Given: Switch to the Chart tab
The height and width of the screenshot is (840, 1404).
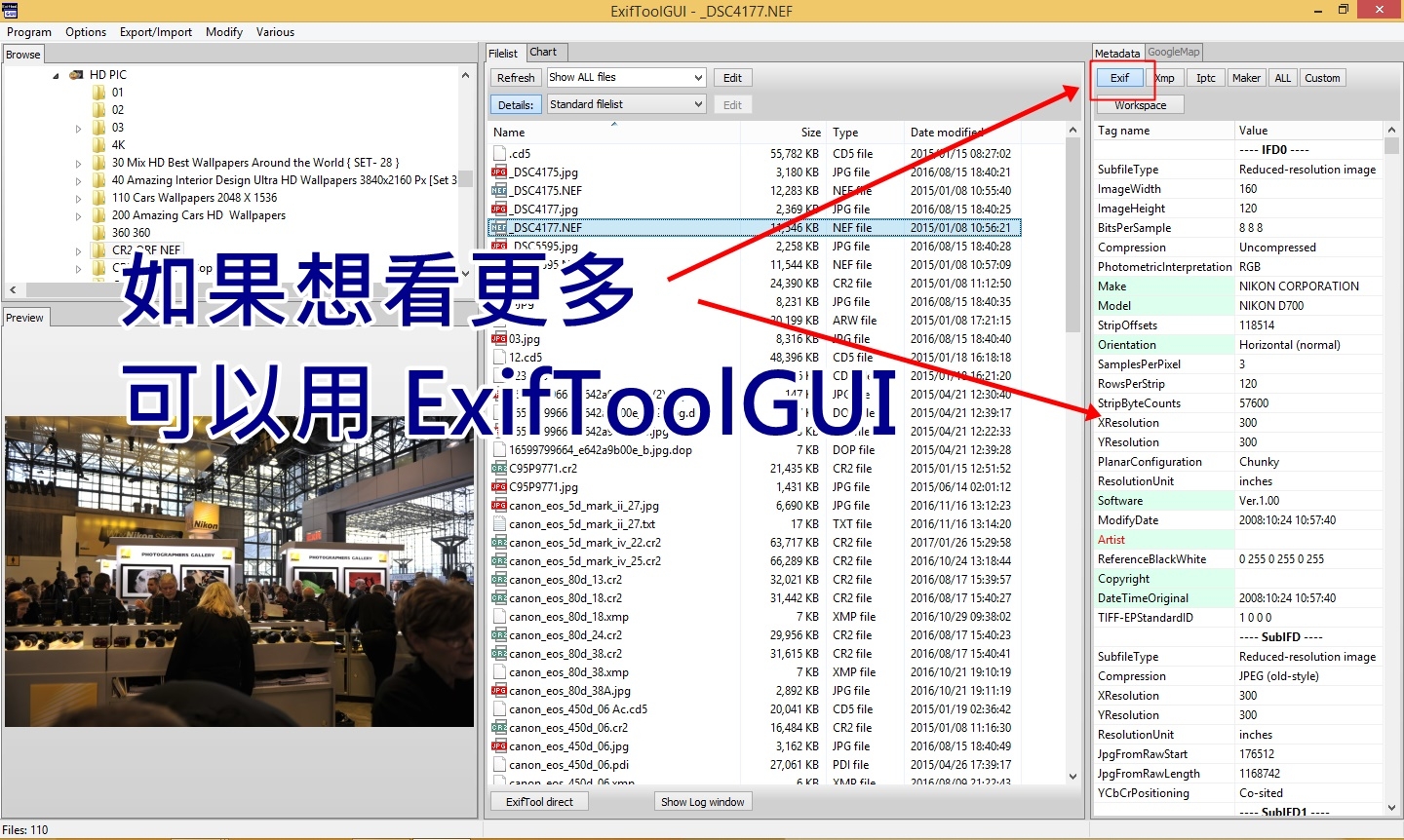Looking at the screenshot, I should [x=544, y=53].
